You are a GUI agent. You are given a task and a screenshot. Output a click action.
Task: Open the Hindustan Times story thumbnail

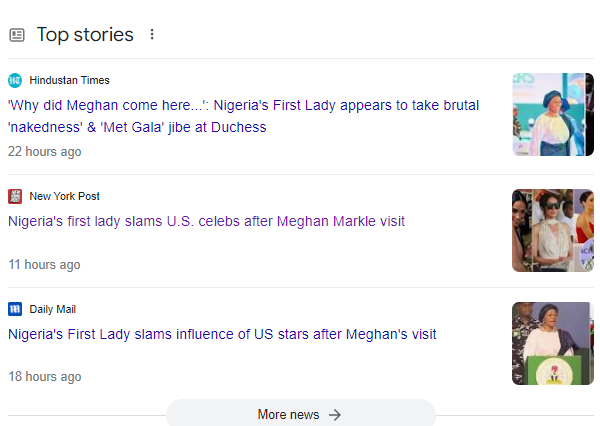tap(552, 114)
